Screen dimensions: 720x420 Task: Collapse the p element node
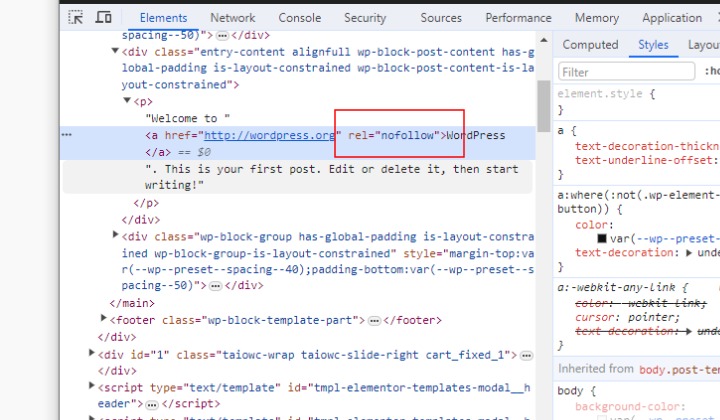pyautogui.click(x=127, y=100)
